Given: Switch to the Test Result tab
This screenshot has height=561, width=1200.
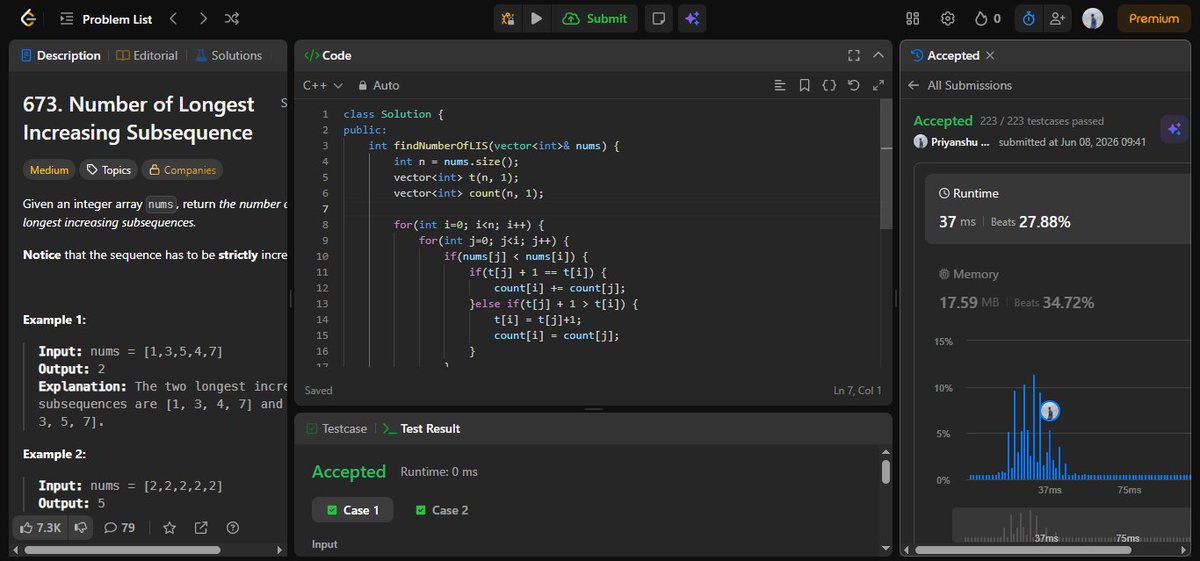Looking at the screenshot, I should (x=421, y=428).
